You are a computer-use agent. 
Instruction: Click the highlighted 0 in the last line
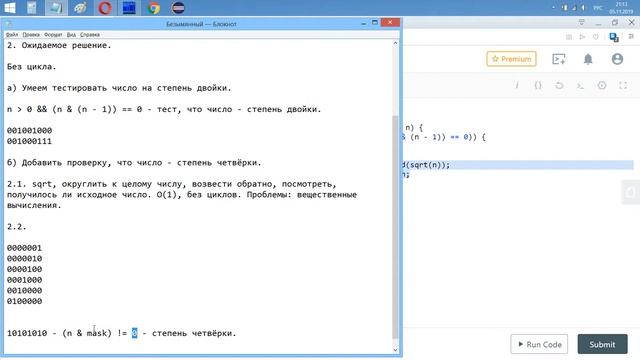(x=135, y=333)
